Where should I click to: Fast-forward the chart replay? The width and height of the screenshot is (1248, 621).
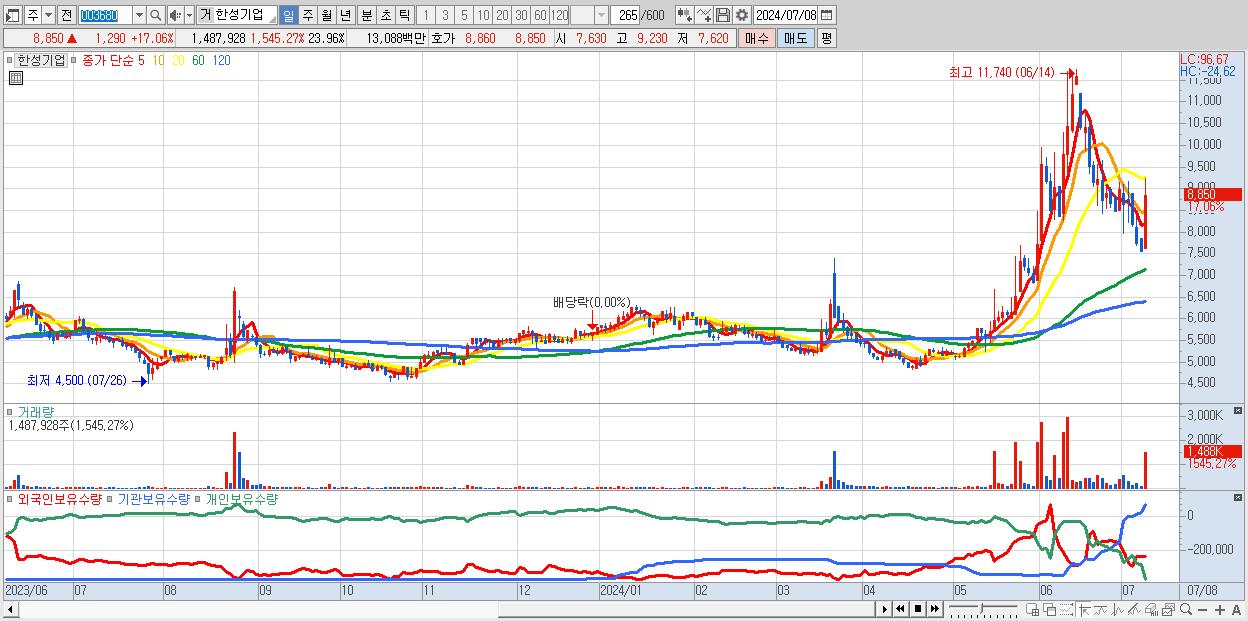coord(934,609)
